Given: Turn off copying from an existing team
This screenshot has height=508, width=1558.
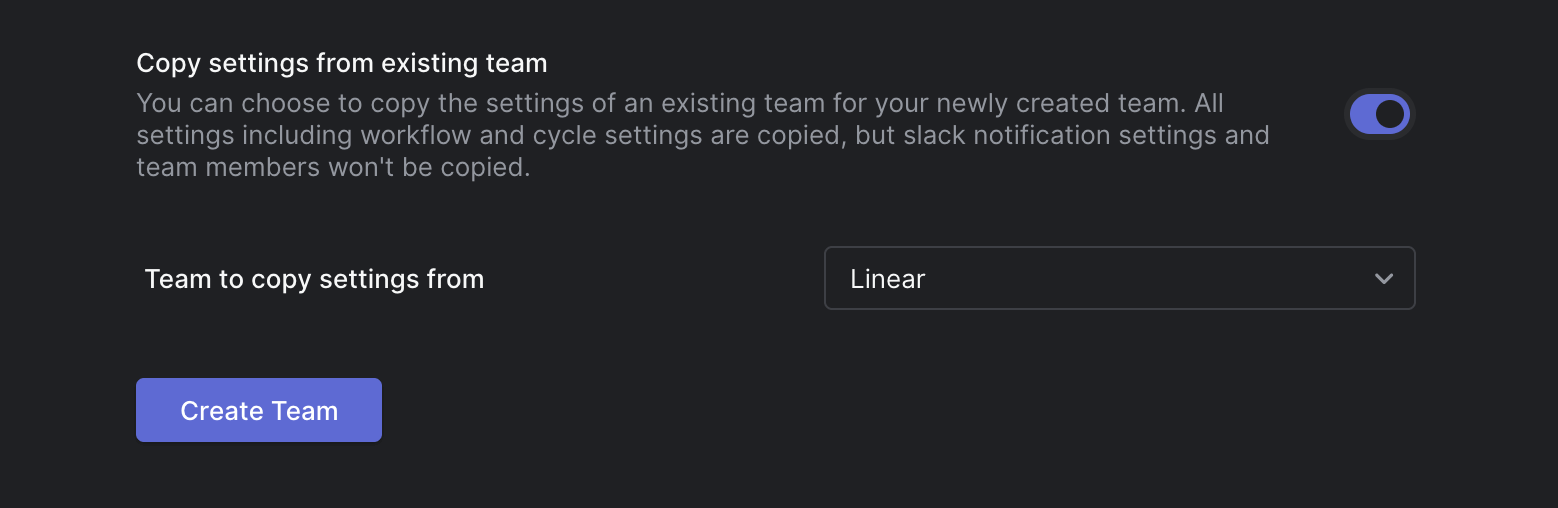Looking at the screenshot, I should pyautogui.click(x=1379, y=115).
